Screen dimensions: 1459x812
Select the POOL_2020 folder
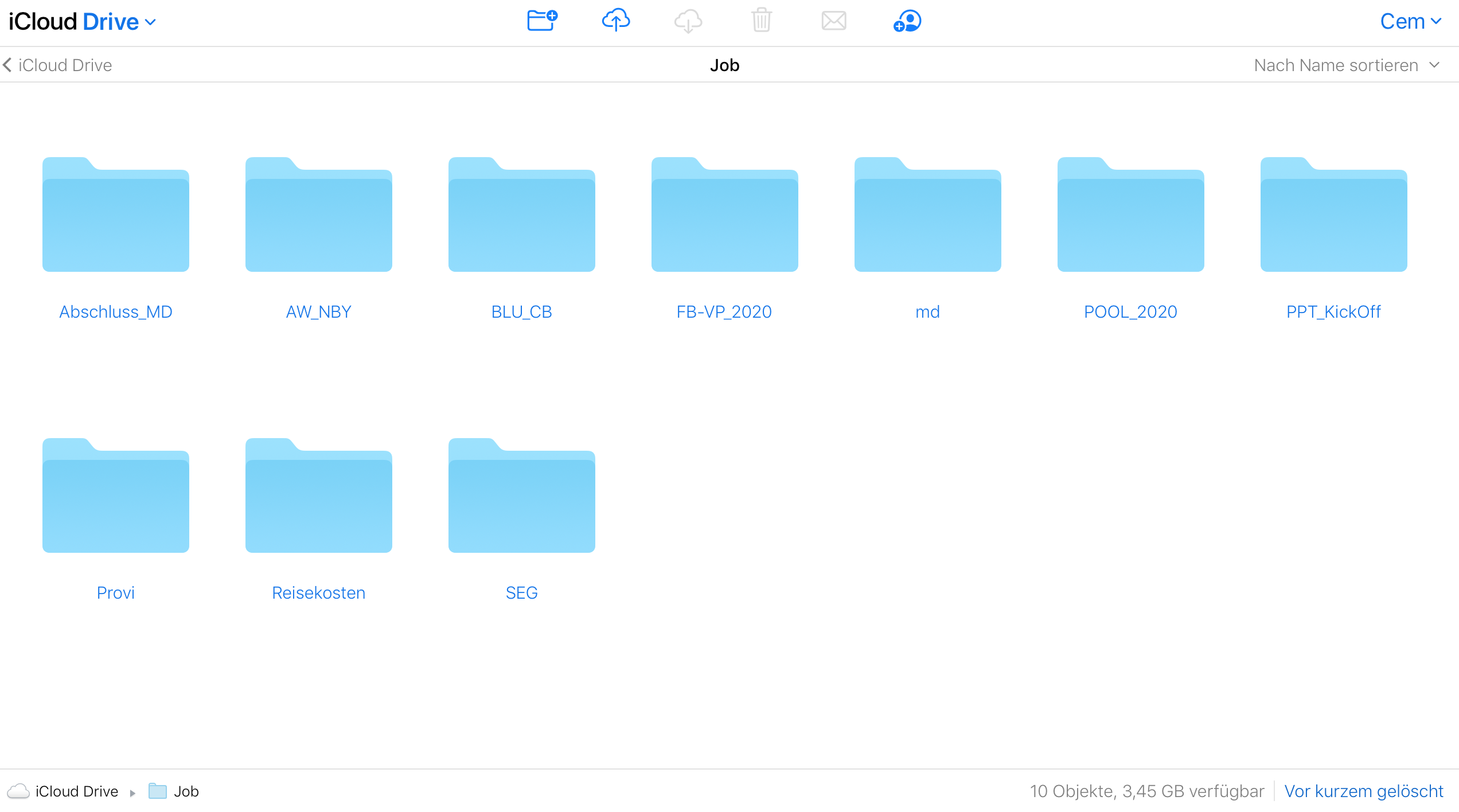click(x=1131, y=215)
